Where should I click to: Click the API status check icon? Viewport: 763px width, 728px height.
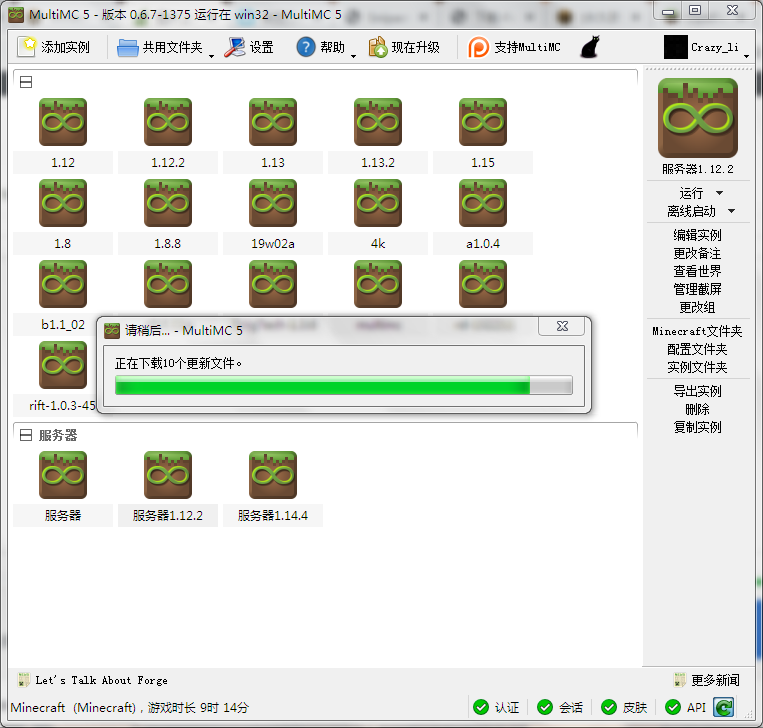click(x=672, y=707)
